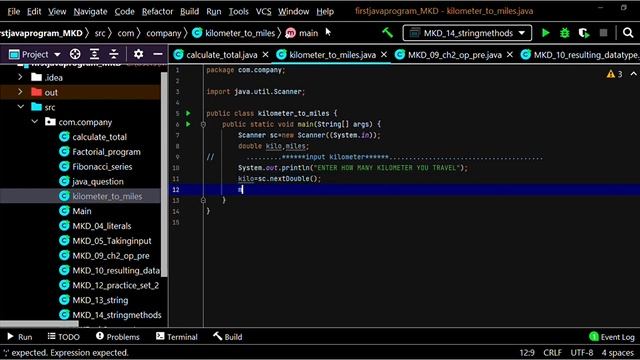640x360 pixels.
Task: Collapse all in Project panel
Action: [x=114, y=54]
